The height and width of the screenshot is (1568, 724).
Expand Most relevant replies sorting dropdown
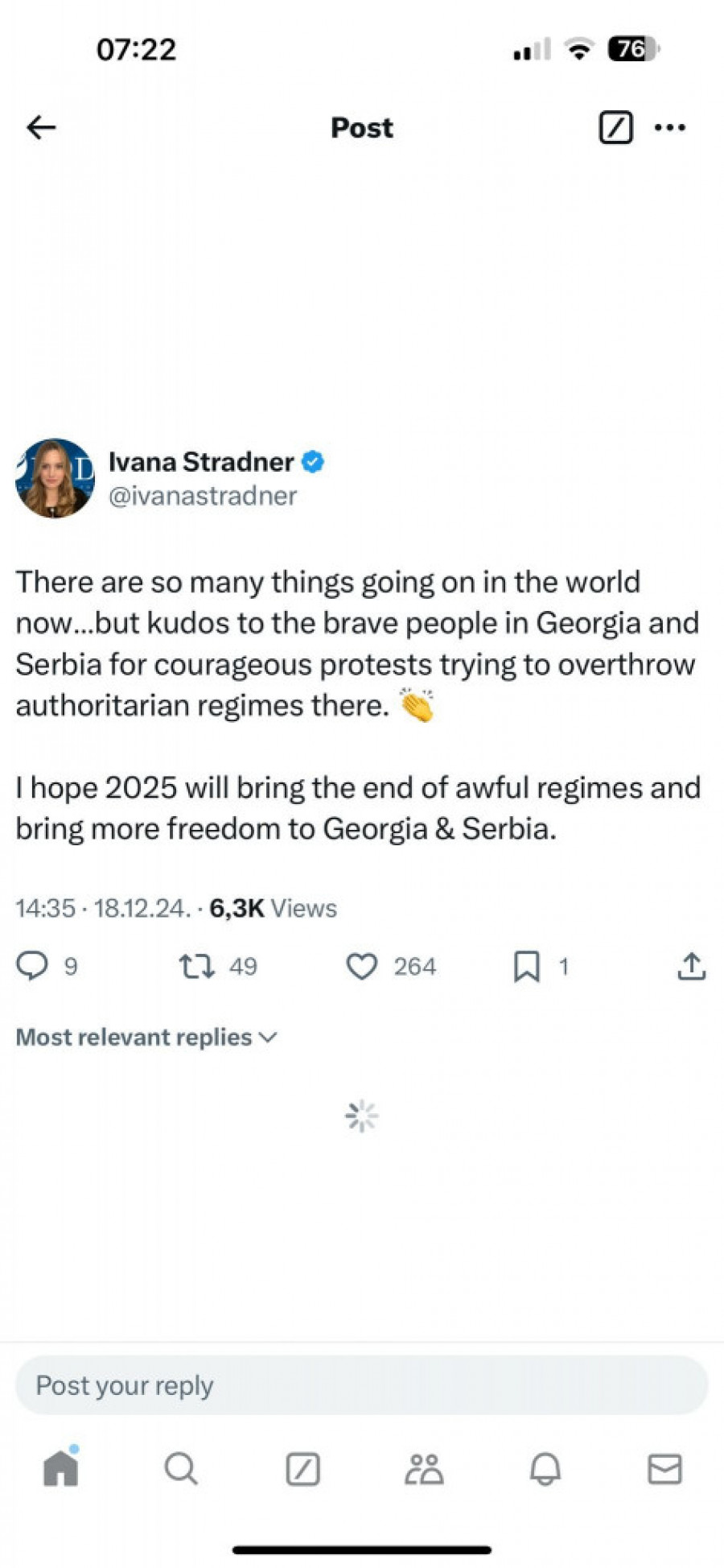point(146,1037)
